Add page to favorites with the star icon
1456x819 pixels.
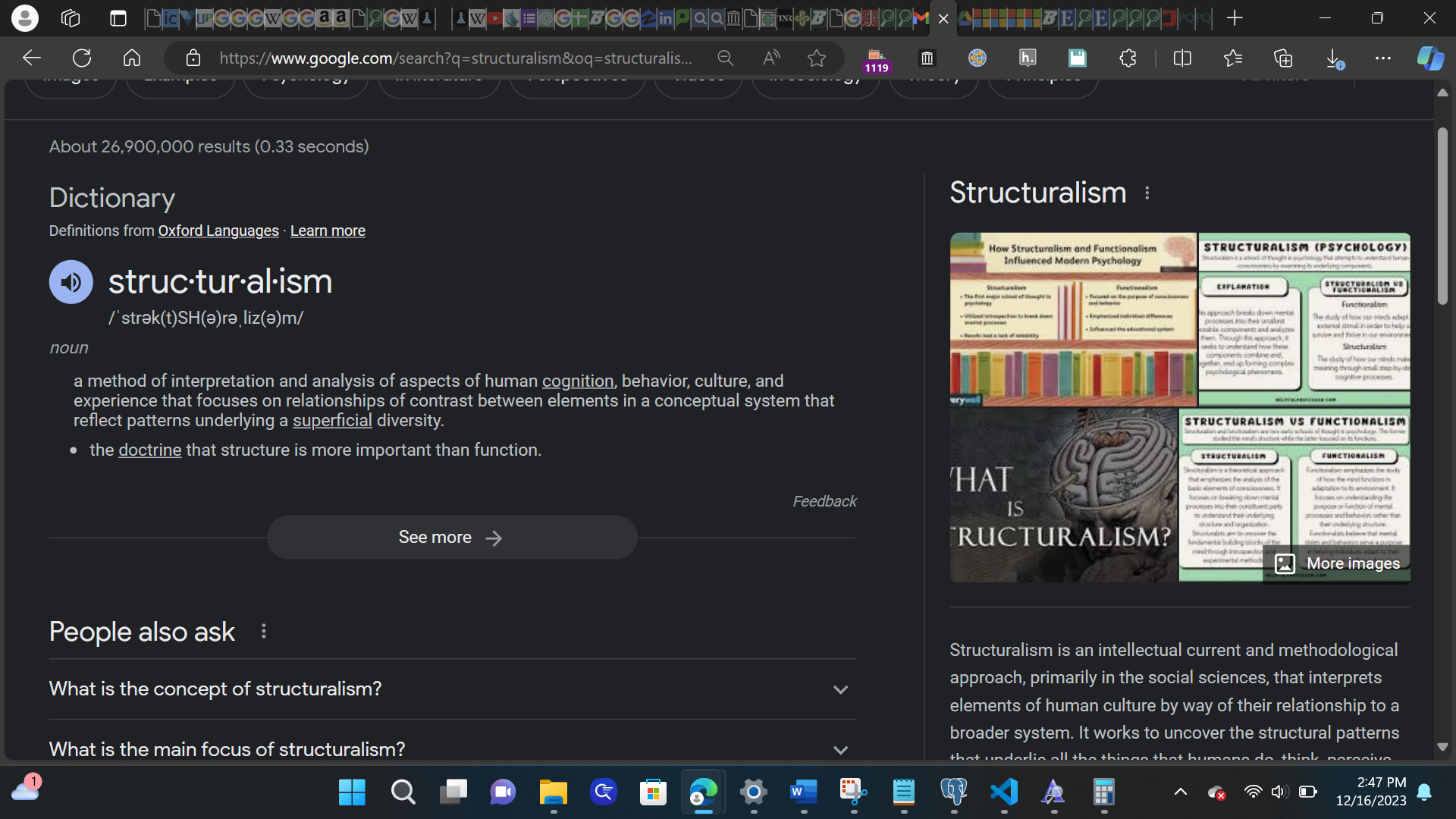[x=817, y=58]
